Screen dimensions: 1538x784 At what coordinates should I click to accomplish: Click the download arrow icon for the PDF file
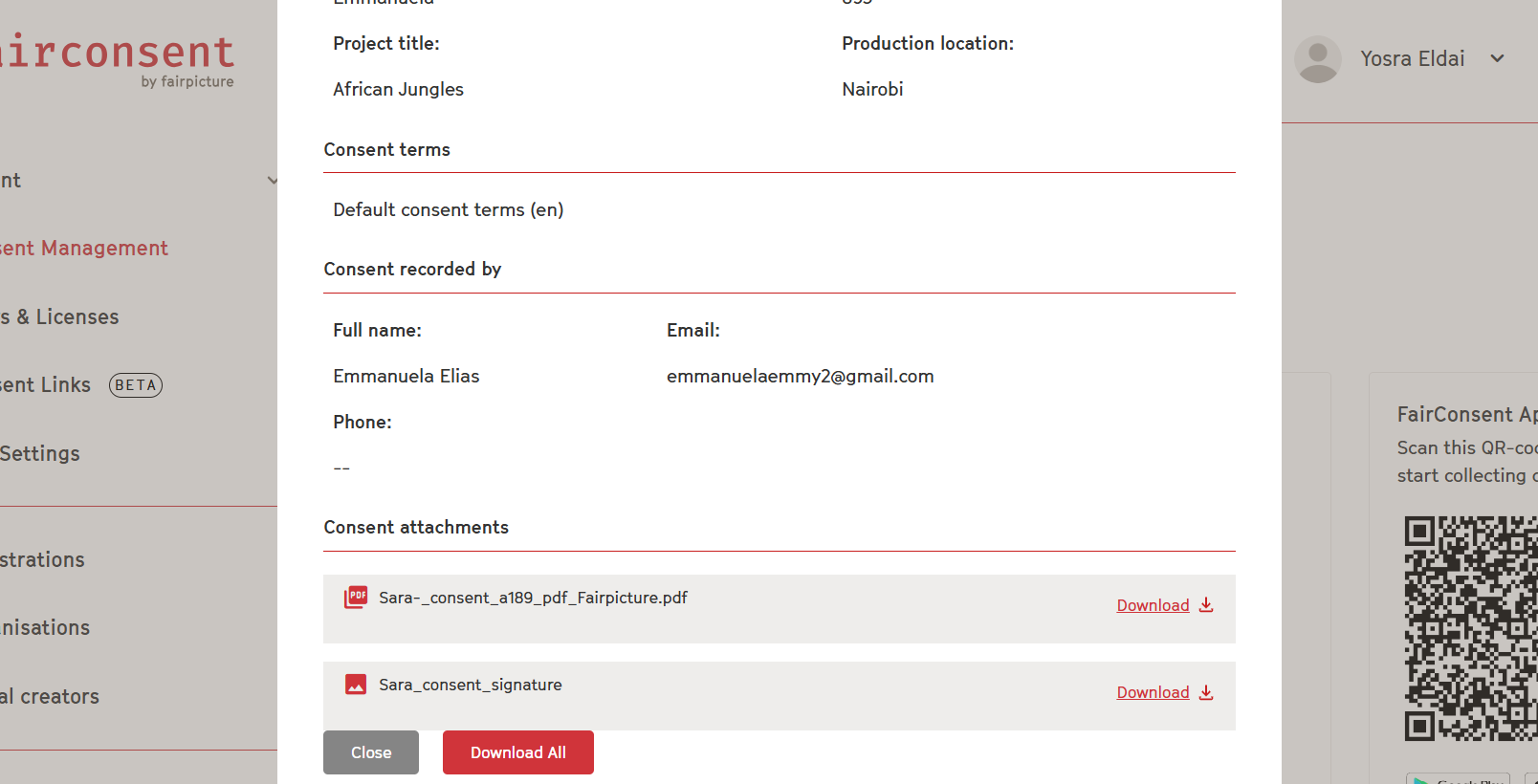1206,605
